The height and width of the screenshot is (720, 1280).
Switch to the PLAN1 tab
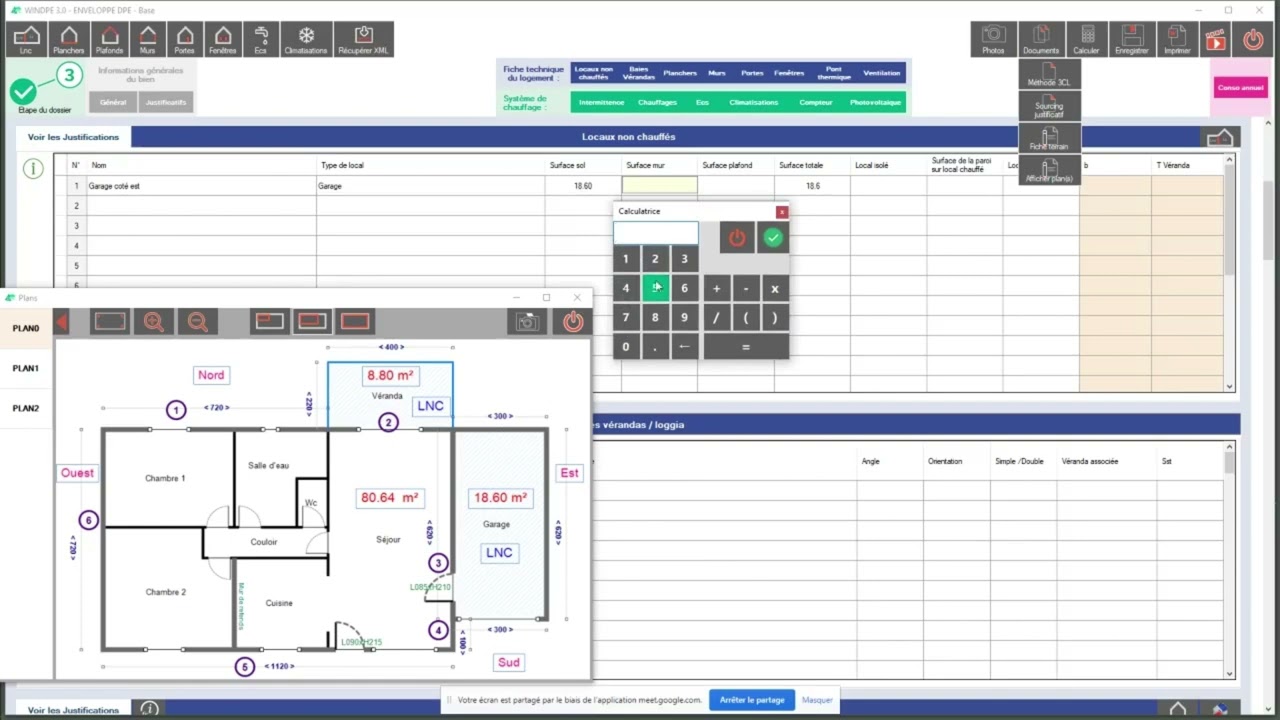click(26, 368)
